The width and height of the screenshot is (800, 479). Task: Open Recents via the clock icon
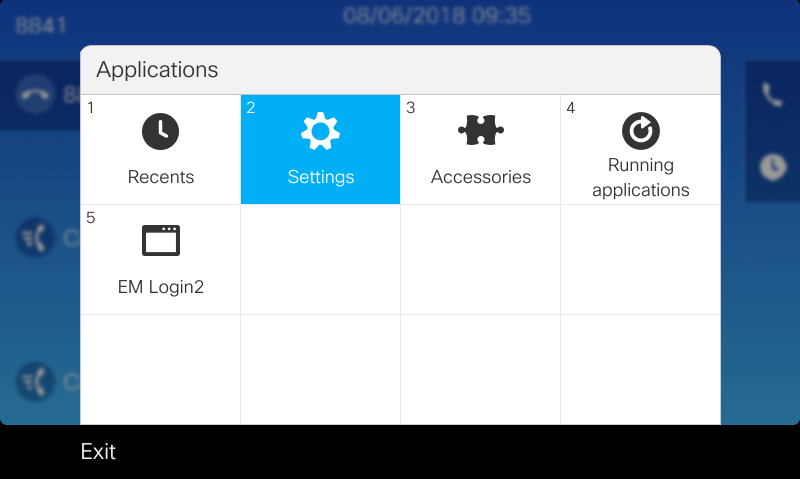tap(160, 132)
